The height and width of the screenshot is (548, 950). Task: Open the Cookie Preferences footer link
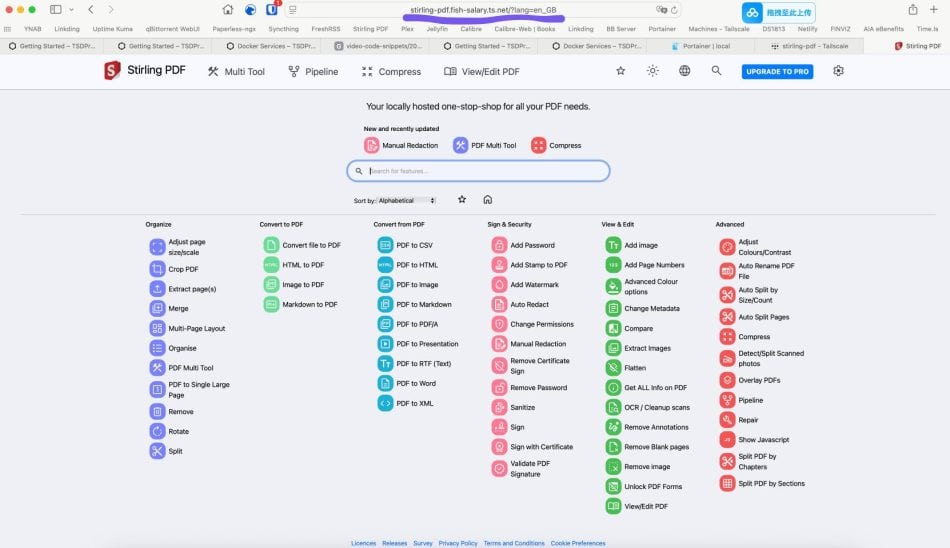578,543
